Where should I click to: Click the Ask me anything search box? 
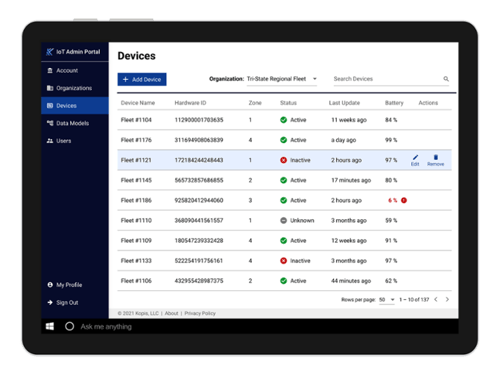(x=106, y=327)
